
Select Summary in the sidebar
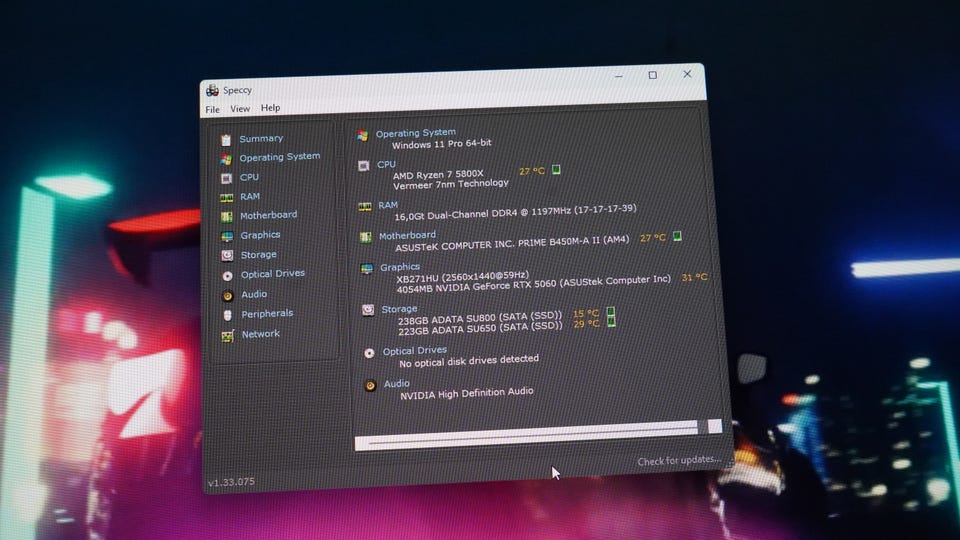[x=261, y=139]
